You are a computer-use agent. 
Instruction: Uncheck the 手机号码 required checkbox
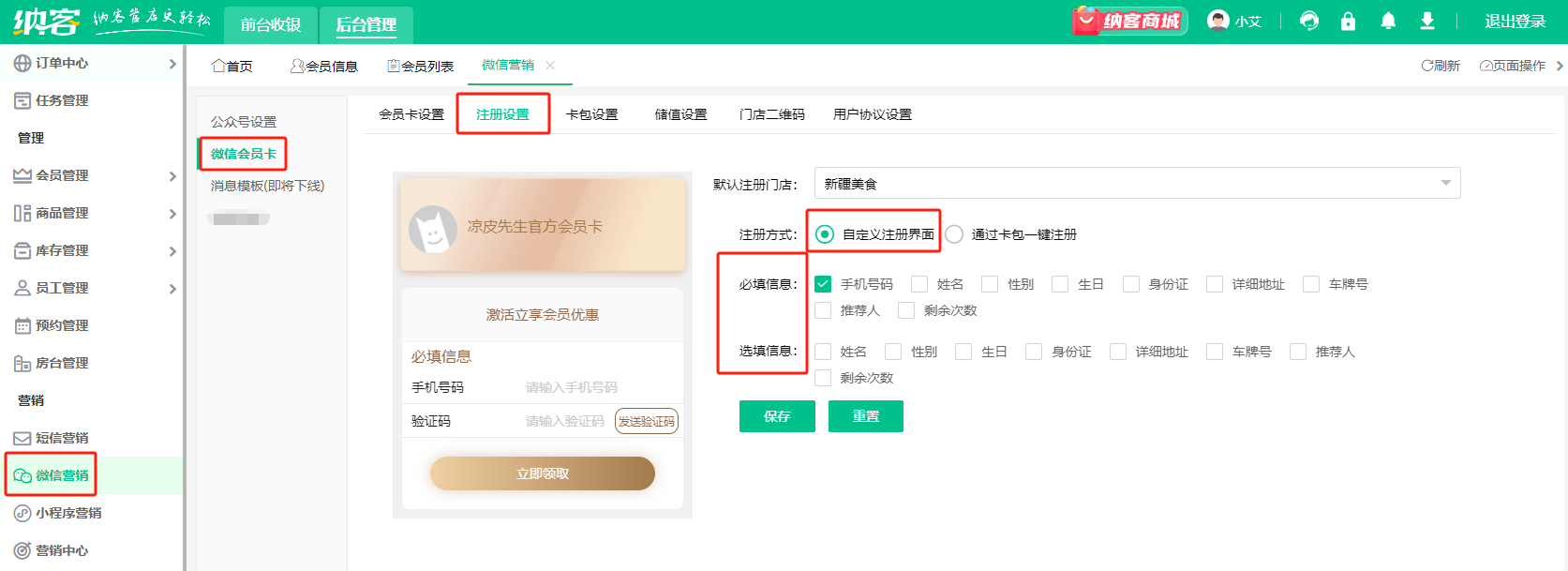click(x=823, y=284)
